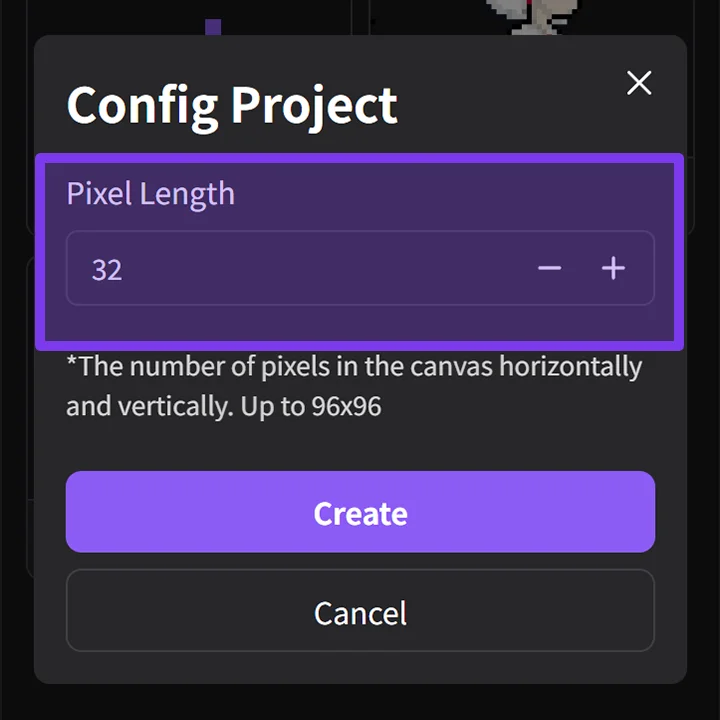Create the project with the purple button
The image size is (720, 720).
tap(360, 512)
